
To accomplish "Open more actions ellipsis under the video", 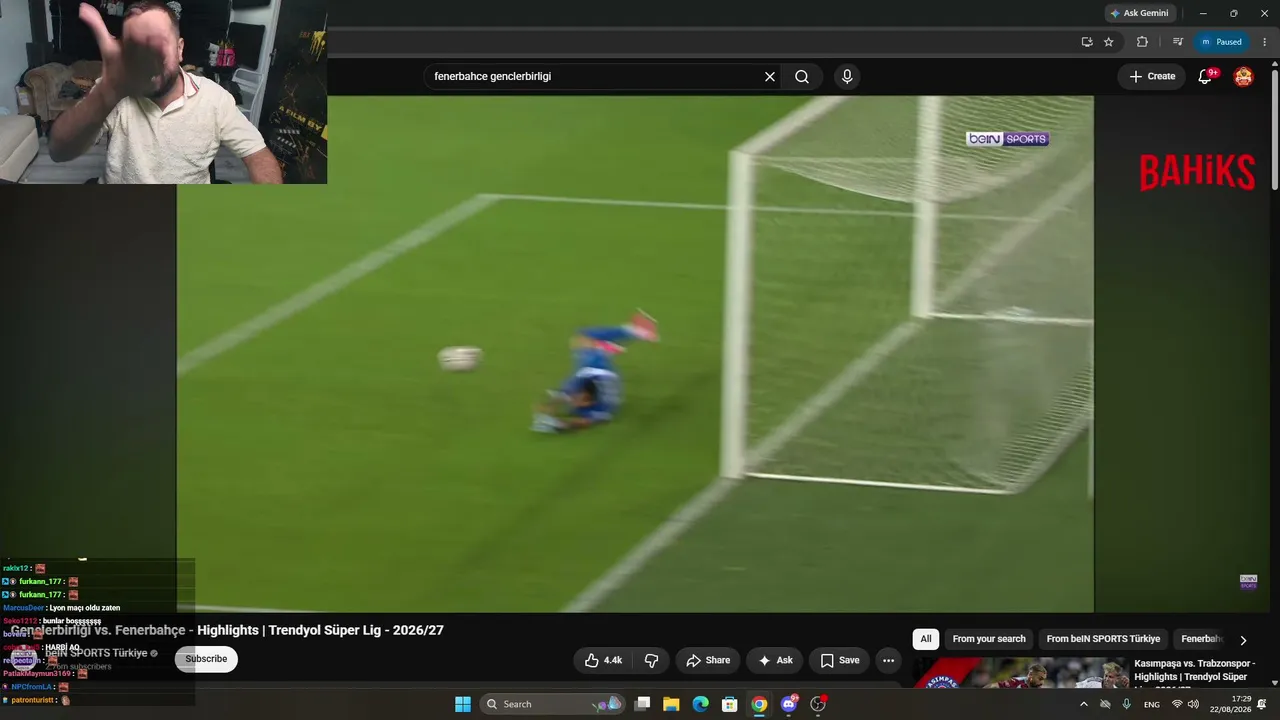I will click(x=888, y=660).
